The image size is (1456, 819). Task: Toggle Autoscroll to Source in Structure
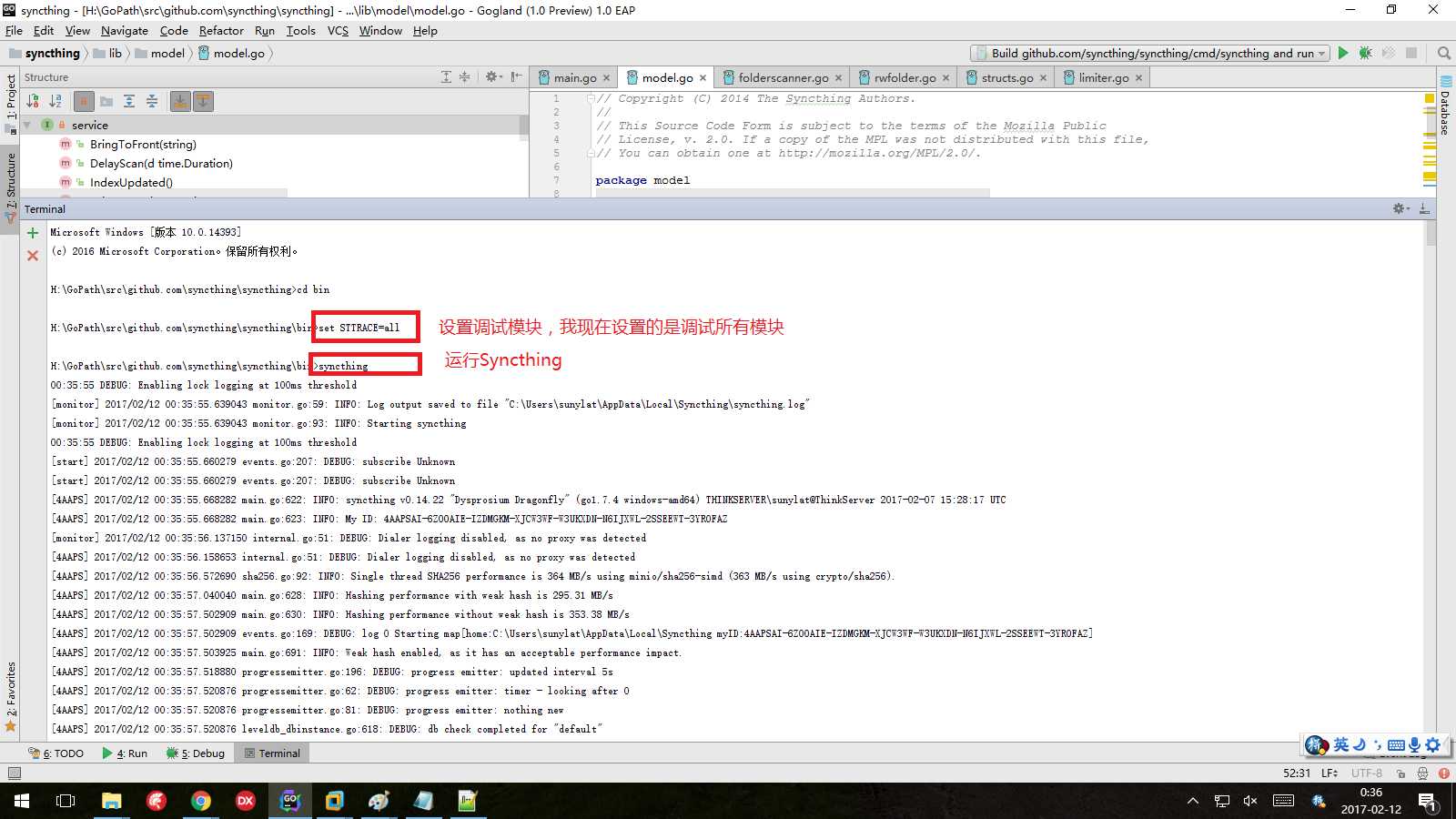(x=180, y=101)
